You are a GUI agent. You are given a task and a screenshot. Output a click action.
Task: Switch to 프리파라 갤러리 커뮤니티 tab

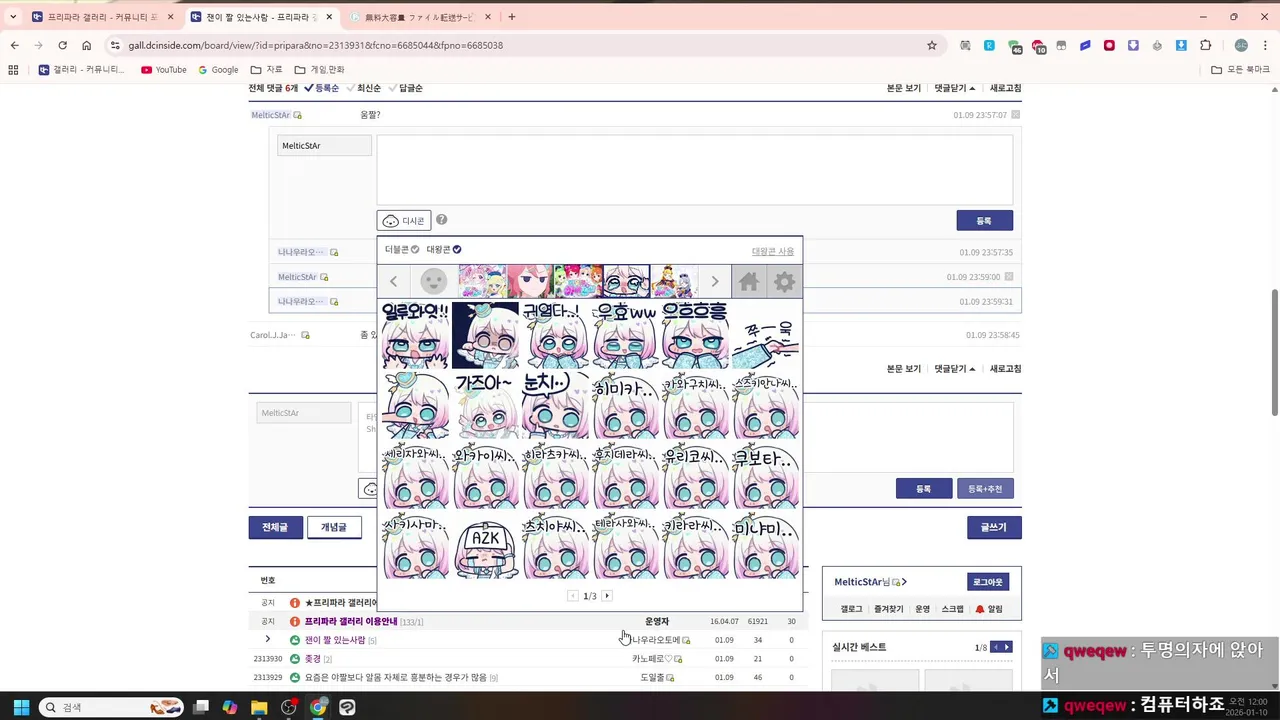tap(103, 17)
